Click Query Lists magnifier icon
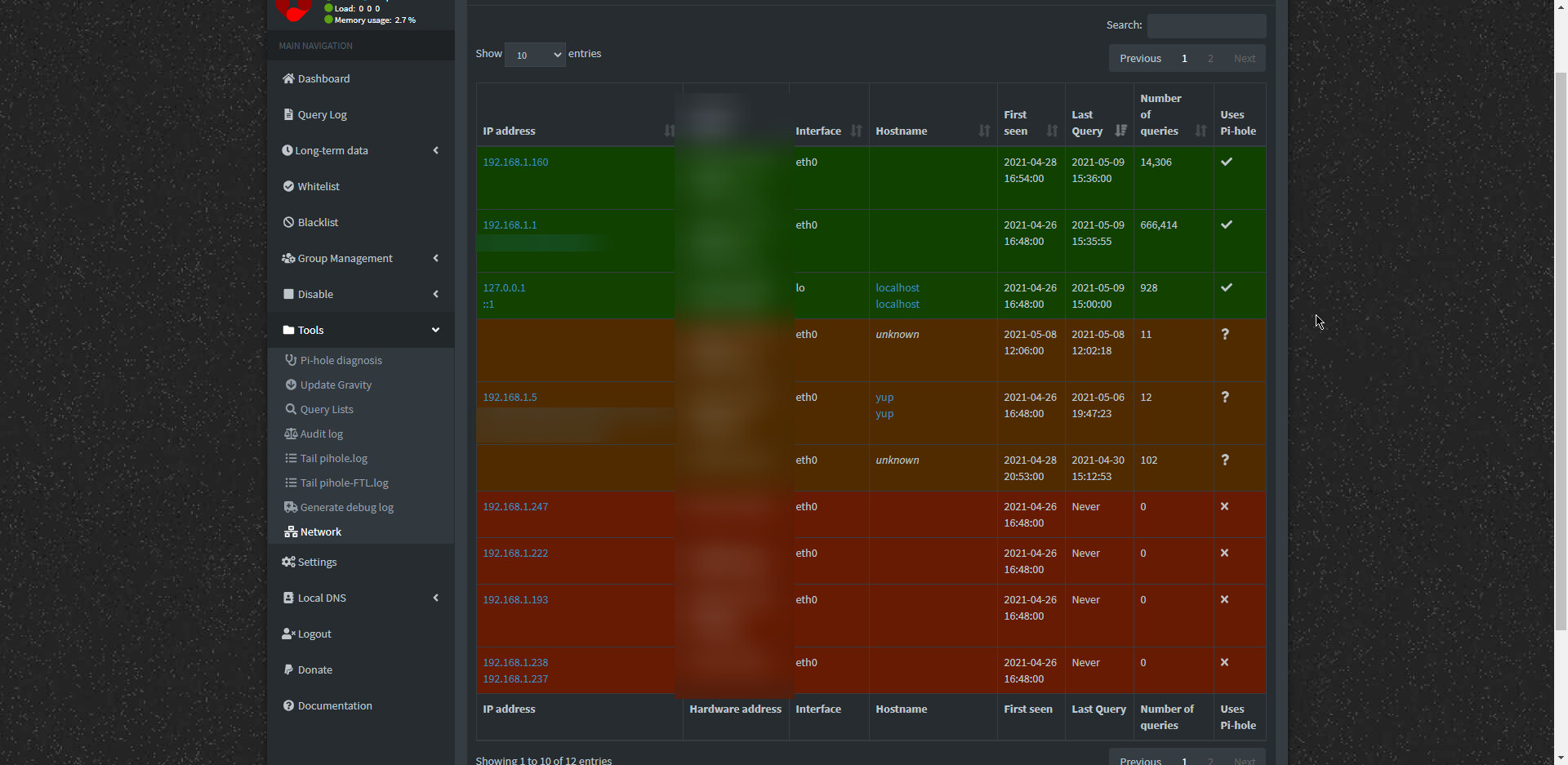Screen dimensions: 1568x765 click(x=291, y=409)
